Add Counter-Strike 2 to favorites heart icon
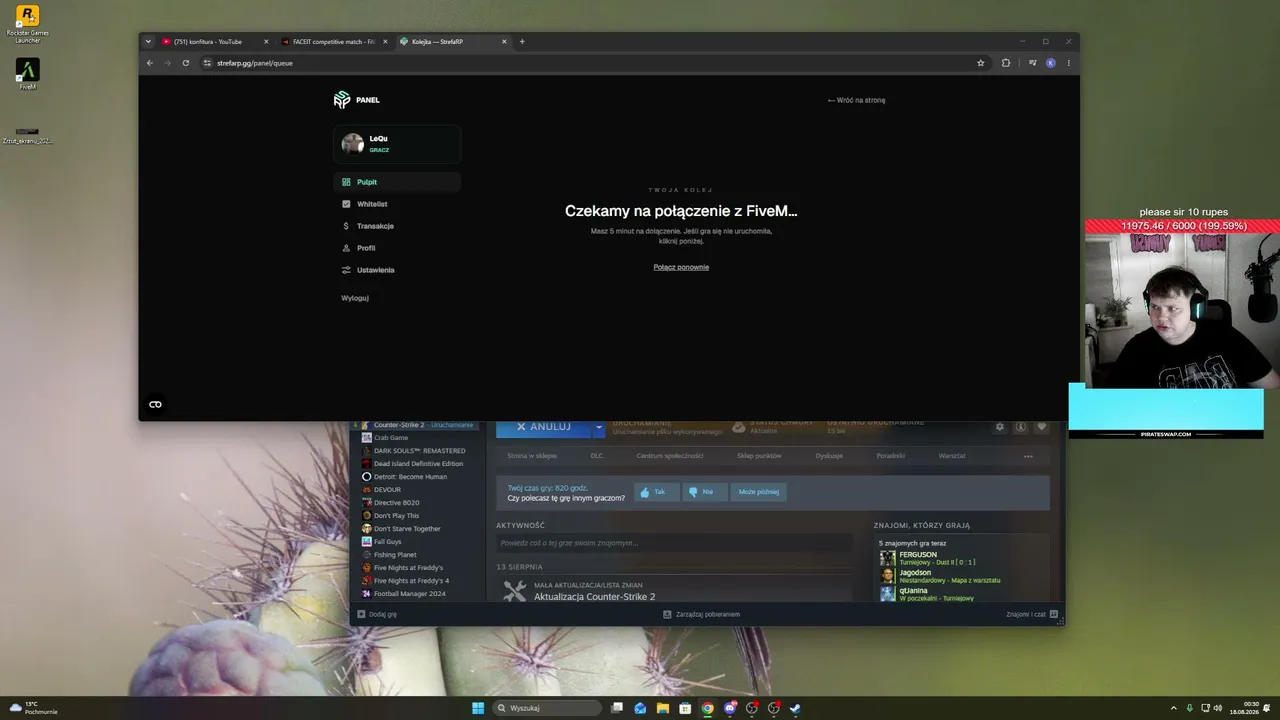The width and height of the screenshot is (1280, 720). coord(1041,427)
